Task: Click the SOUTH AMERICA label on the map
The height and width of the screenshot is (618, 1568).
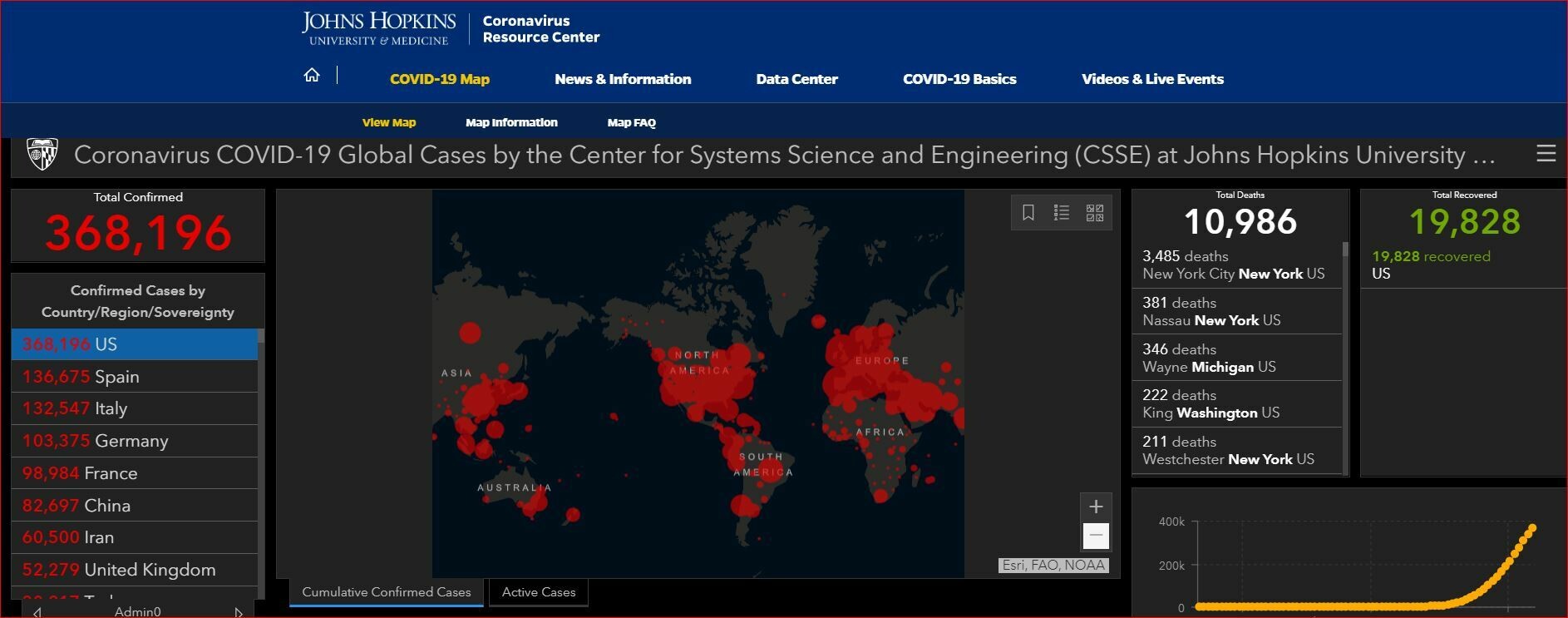Action: (763, 464)
